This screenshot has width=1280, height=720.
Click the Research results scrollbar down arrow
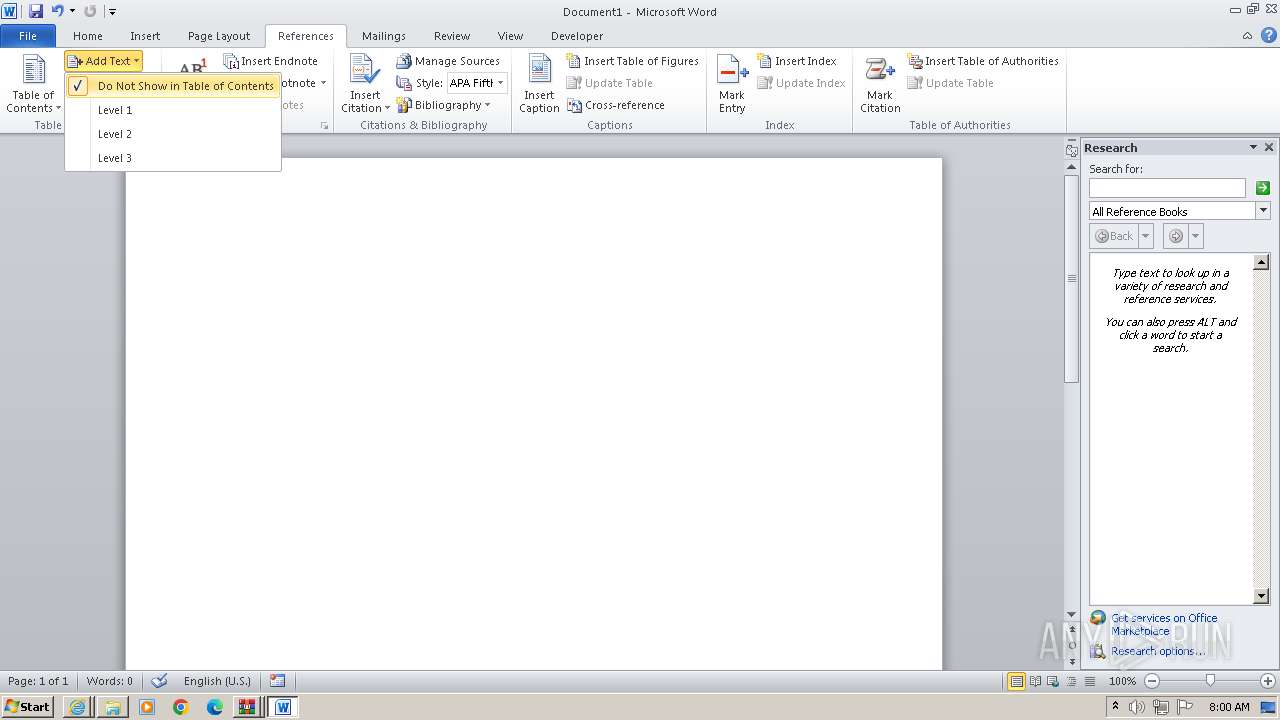tap(1261, 596)
